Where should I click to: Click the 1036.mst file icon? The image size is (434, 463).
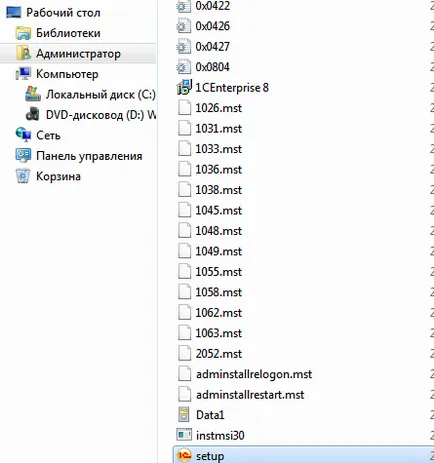click(x=184, y=169)
